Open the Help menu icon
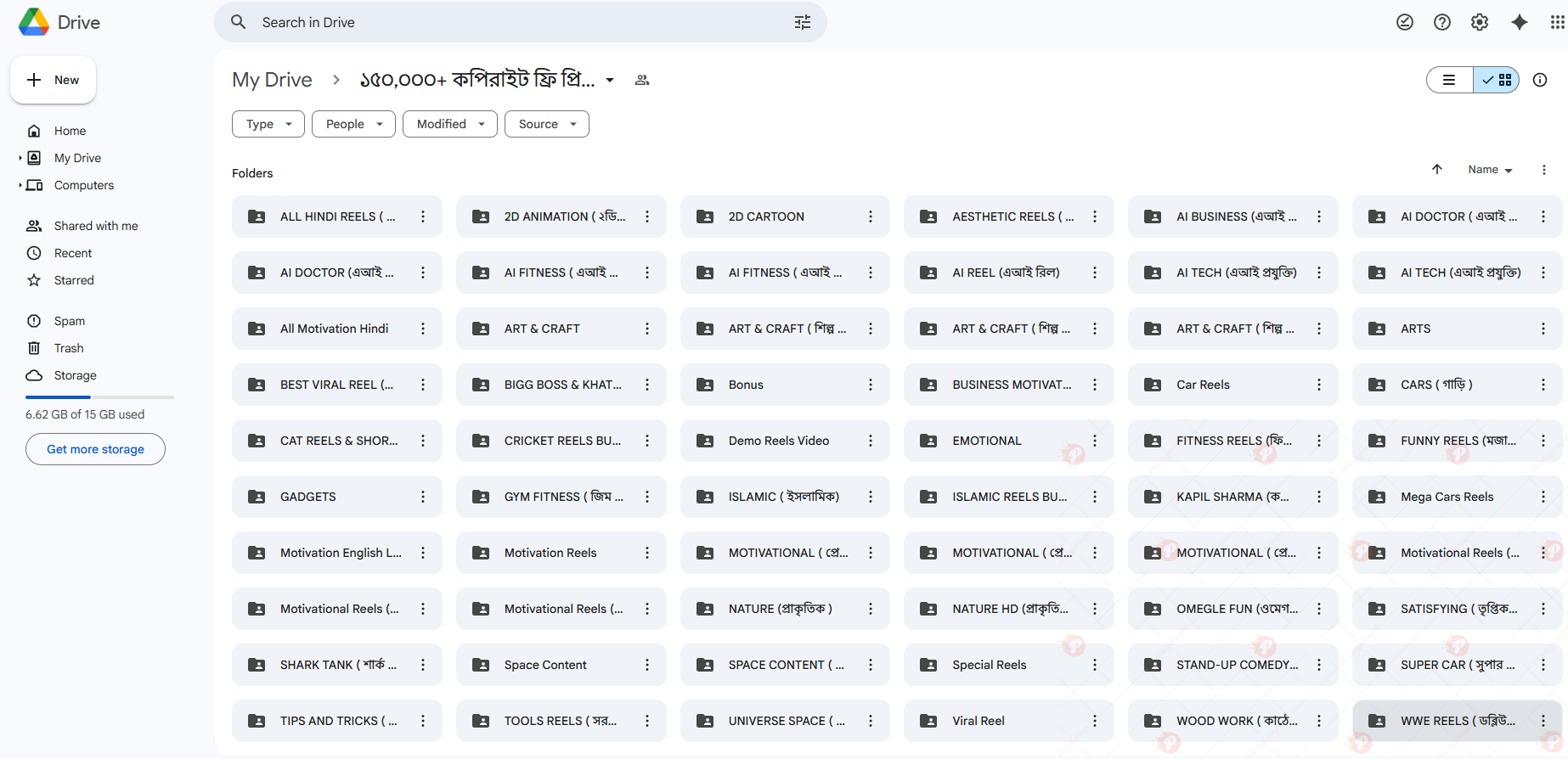The height and width of the screenshot is (759, 1568). point(1442,22)
